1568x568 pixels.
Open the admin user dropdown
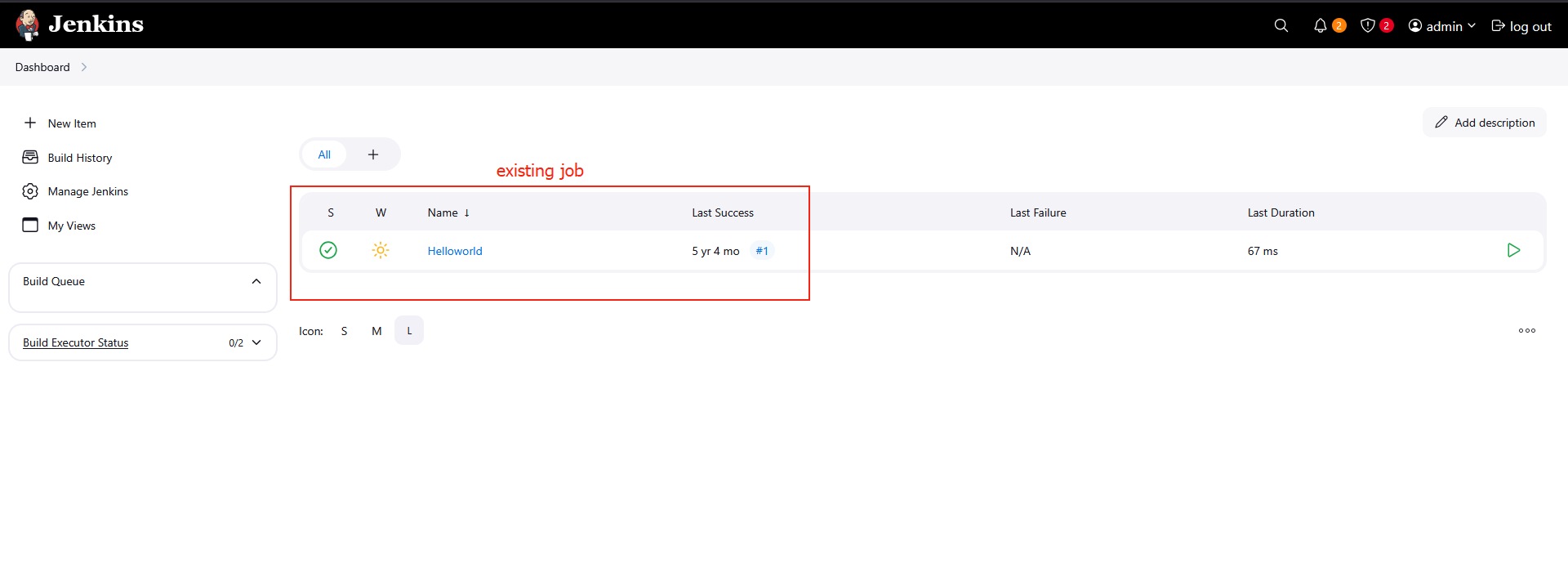1442,26
